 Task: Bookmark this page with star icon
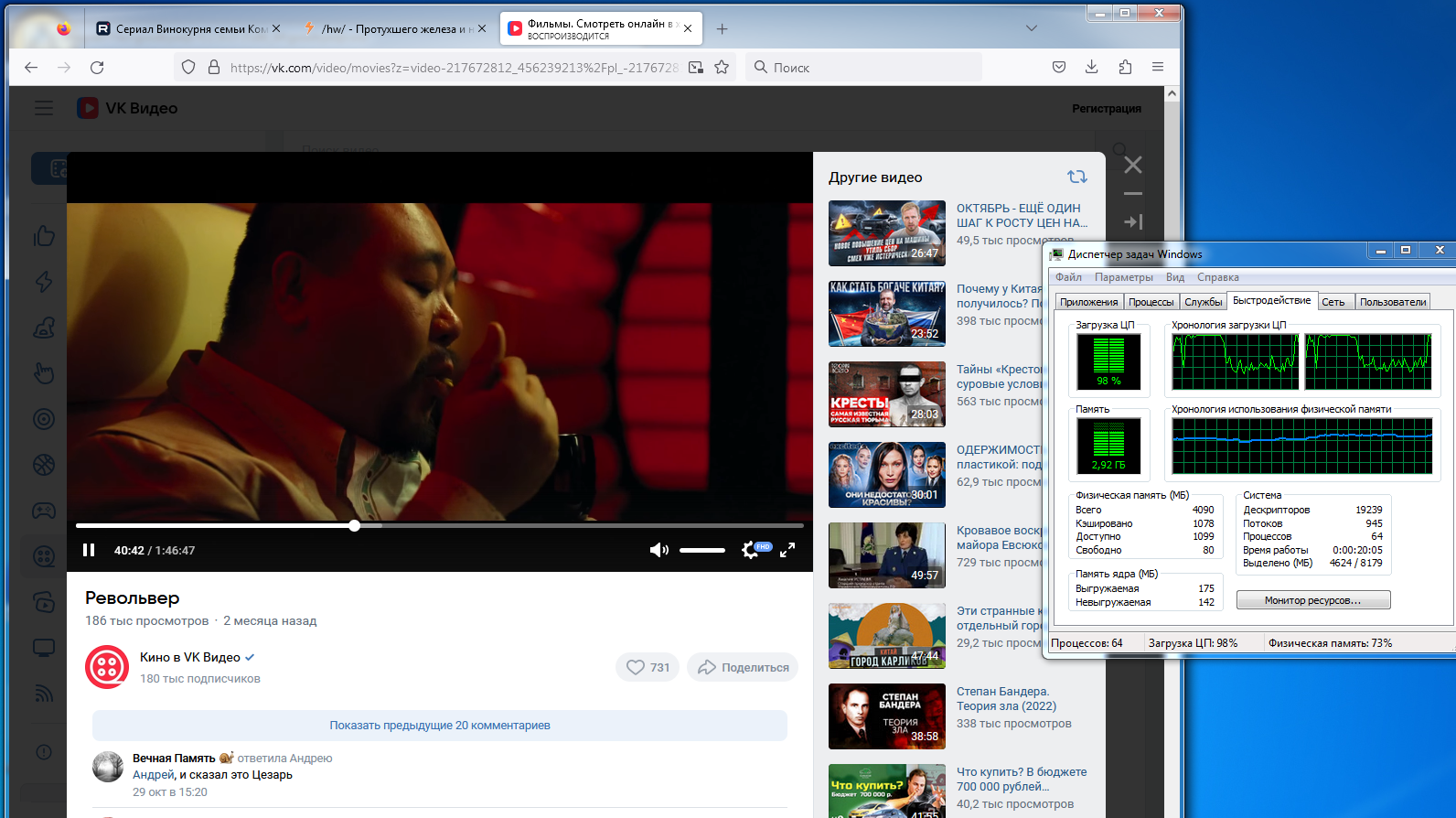722,67
